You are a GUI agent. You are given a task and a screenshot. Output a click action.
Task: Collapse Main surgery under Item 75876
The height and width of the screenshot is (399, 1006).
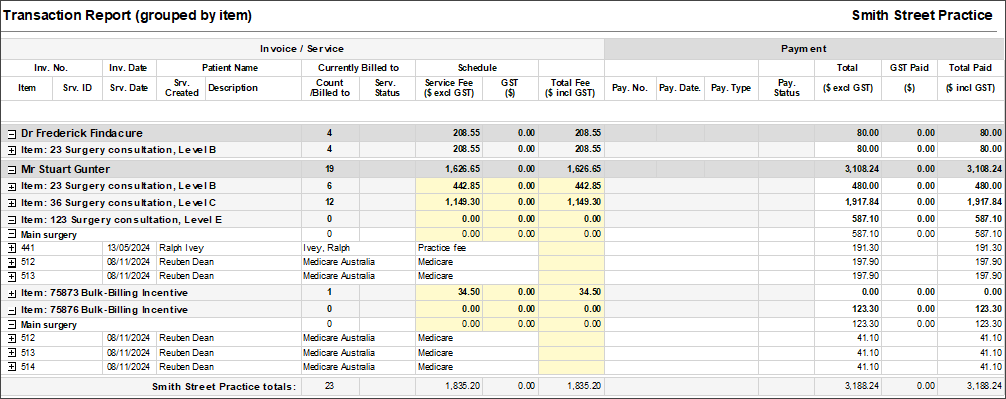coord(11,325)
